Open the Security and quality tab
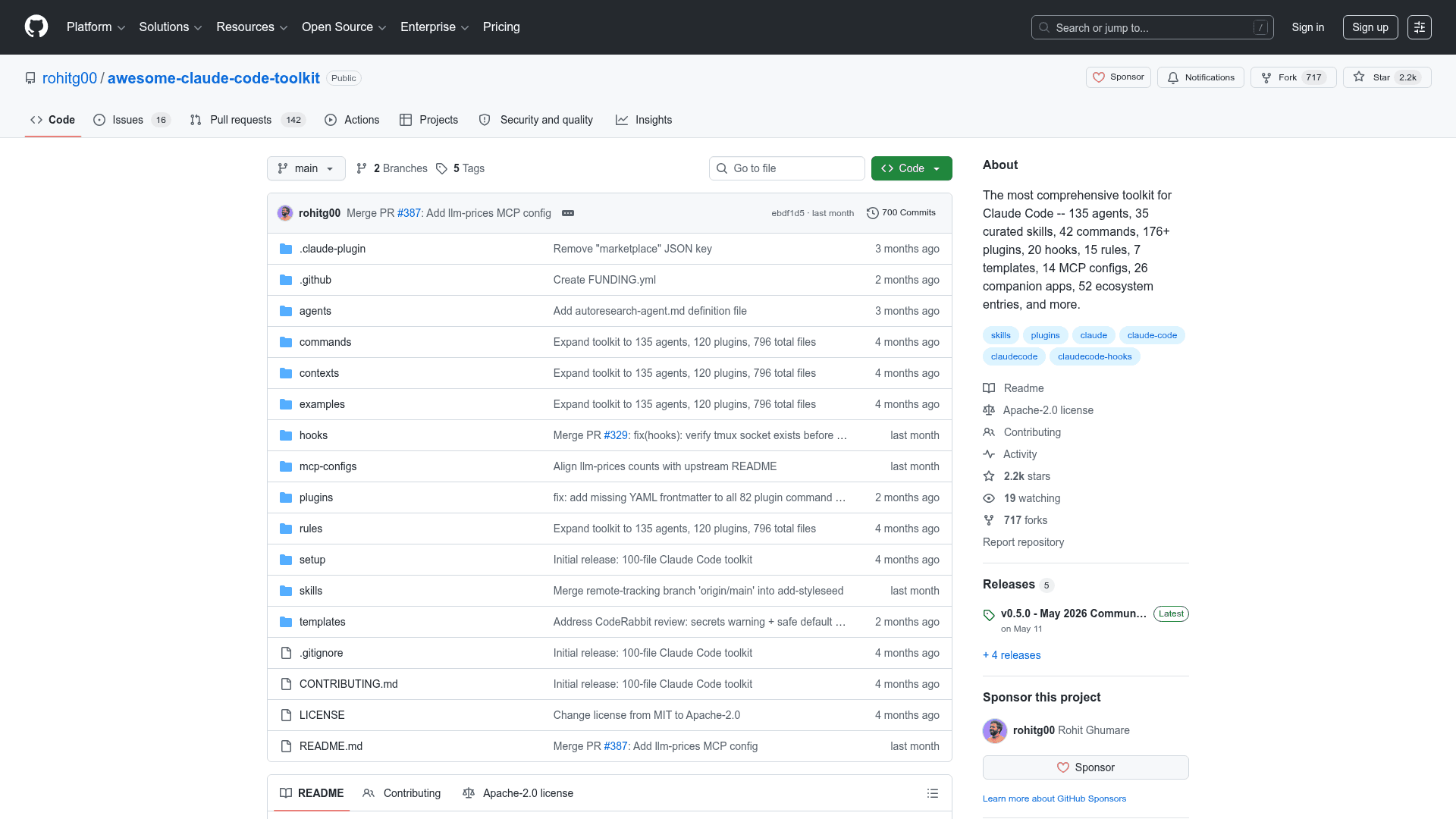1456x819 pixels. click(536, 120)
